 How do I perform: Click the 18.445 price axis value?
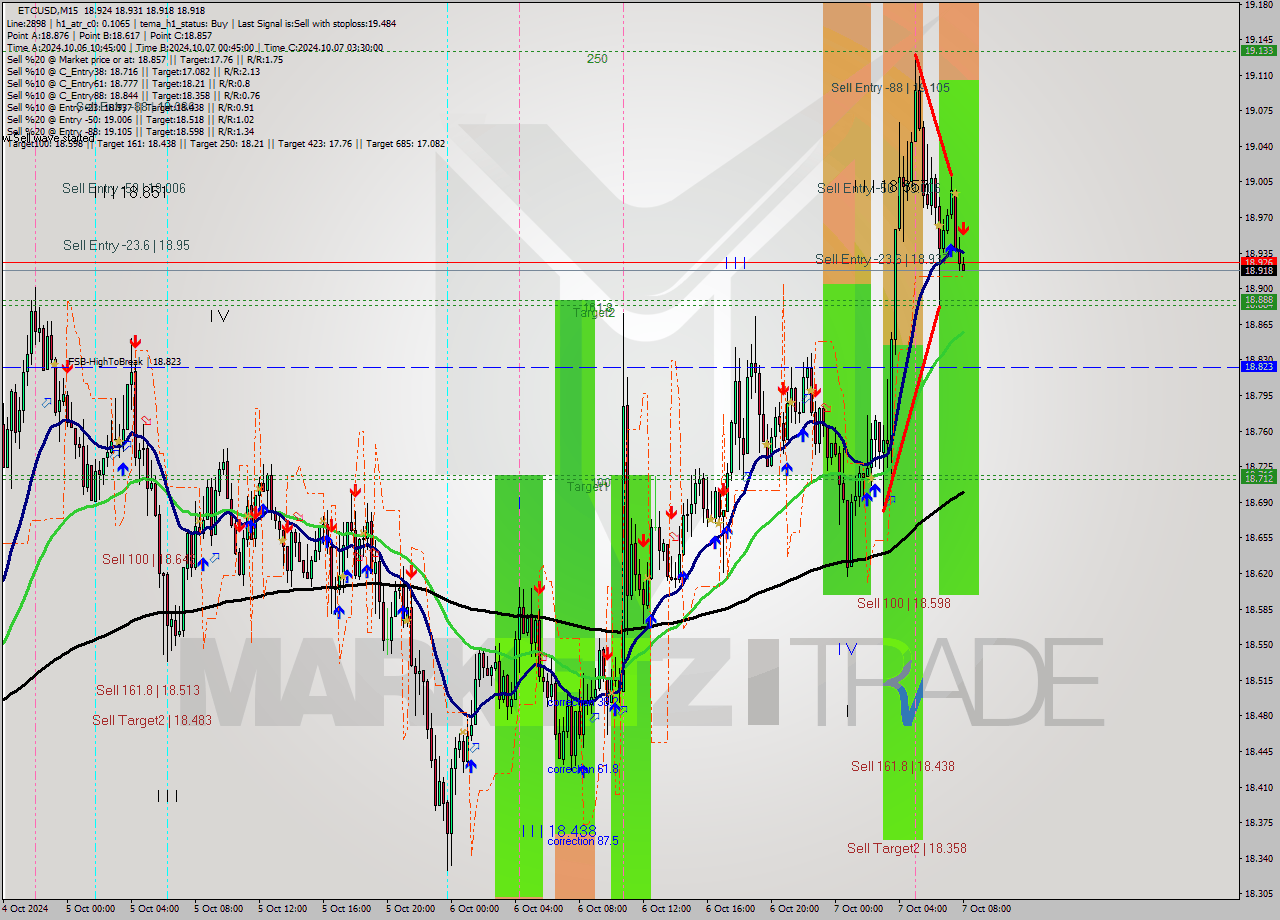1258,752
